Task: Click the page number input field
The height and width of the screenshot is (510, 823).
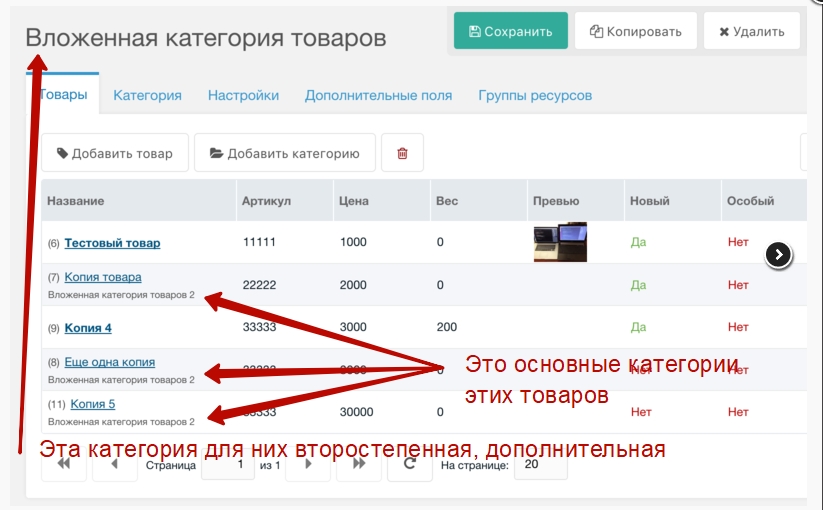Action: pyautogui.click(x=228, y=466)
